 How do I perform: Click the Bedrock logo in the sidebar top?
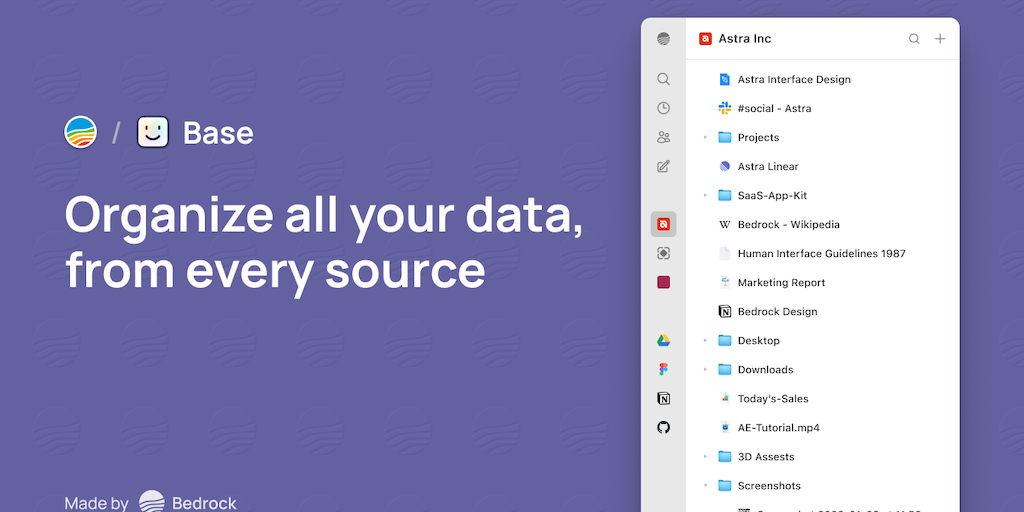pyautogui.click(x=663, y=39)
